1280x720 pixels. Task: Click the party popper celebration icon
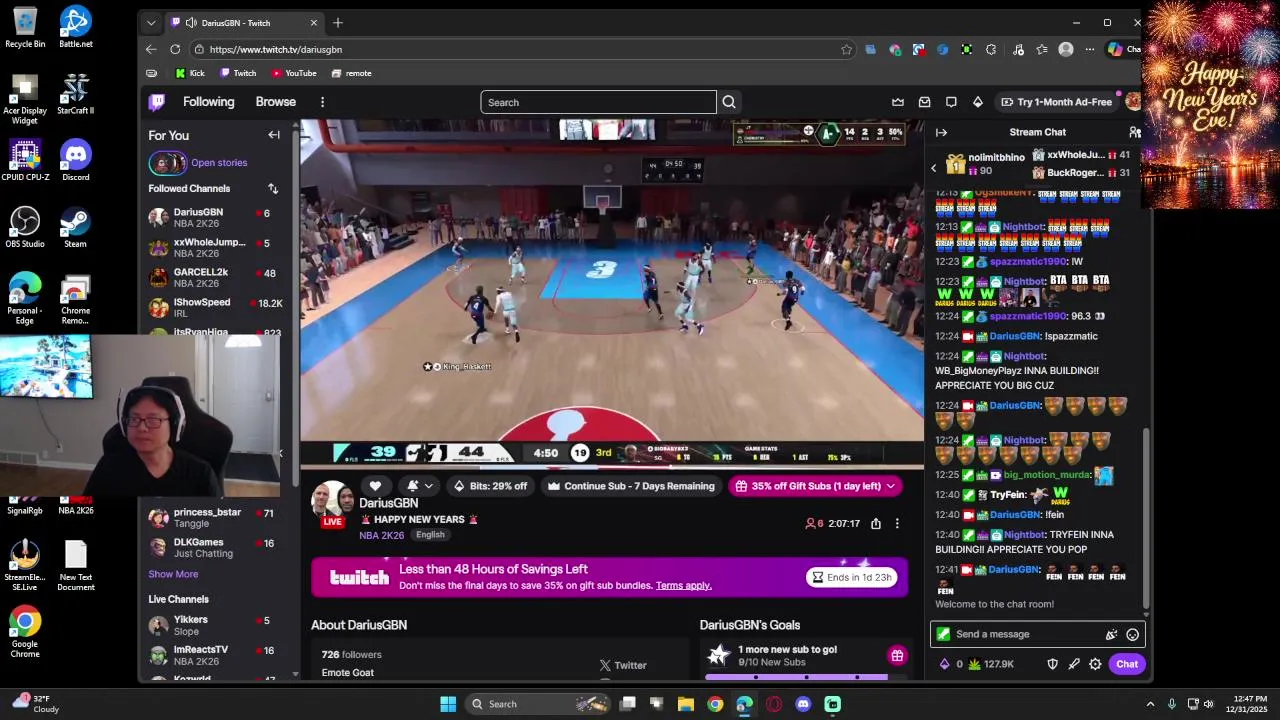(x=1111, y=634)
